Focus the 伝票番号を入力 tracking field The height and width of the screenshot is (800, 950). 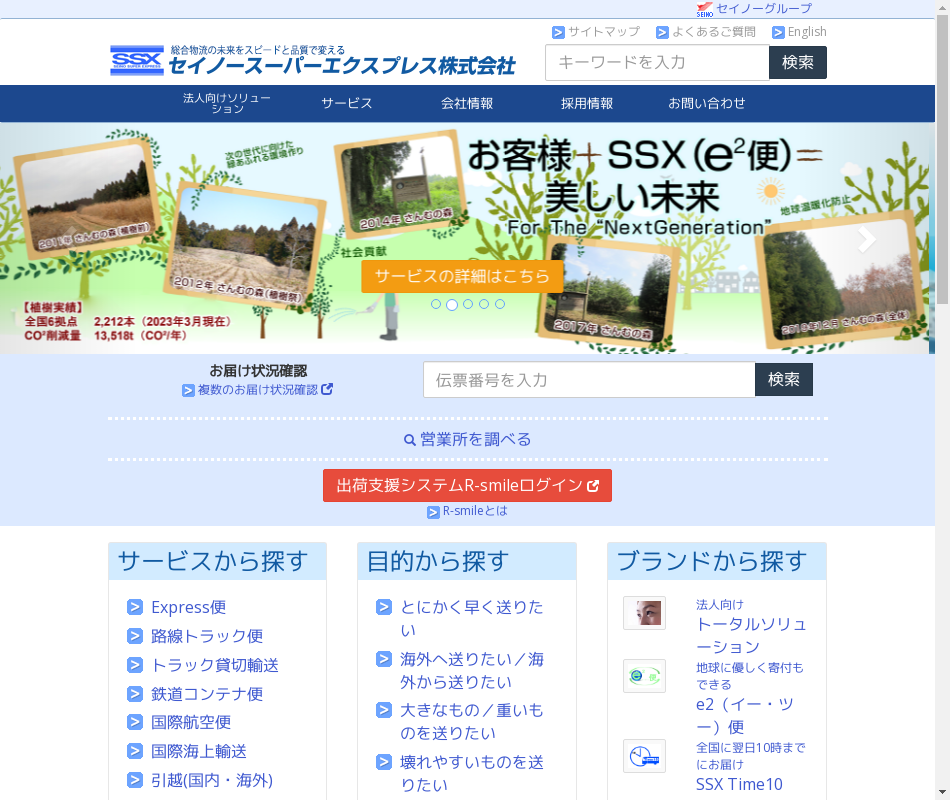click(x=589, y=380)
